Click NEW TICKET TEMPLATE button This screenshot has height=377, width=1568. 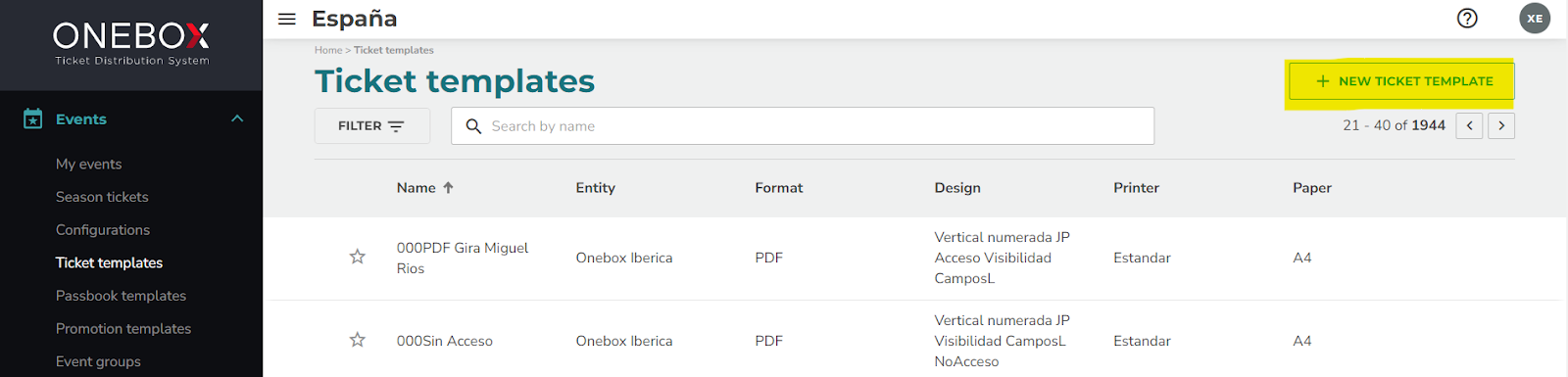pyautogui.click(x=1401, y=81)
